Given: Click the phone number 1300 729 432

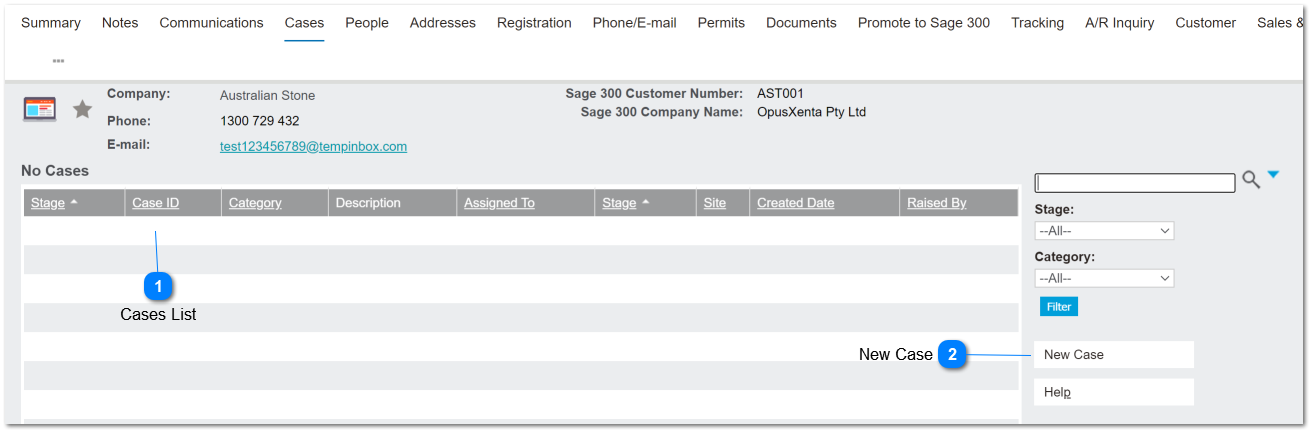Looking at the screenshot, I should (260, 121).
